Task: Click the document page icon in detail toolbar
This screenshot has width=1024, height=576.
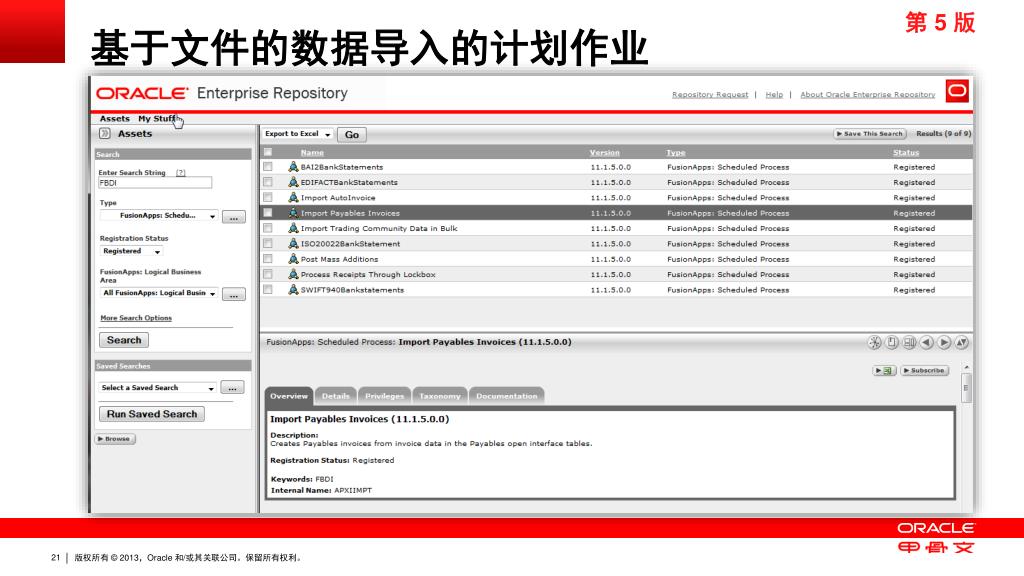Action: [x=891, y=342]
